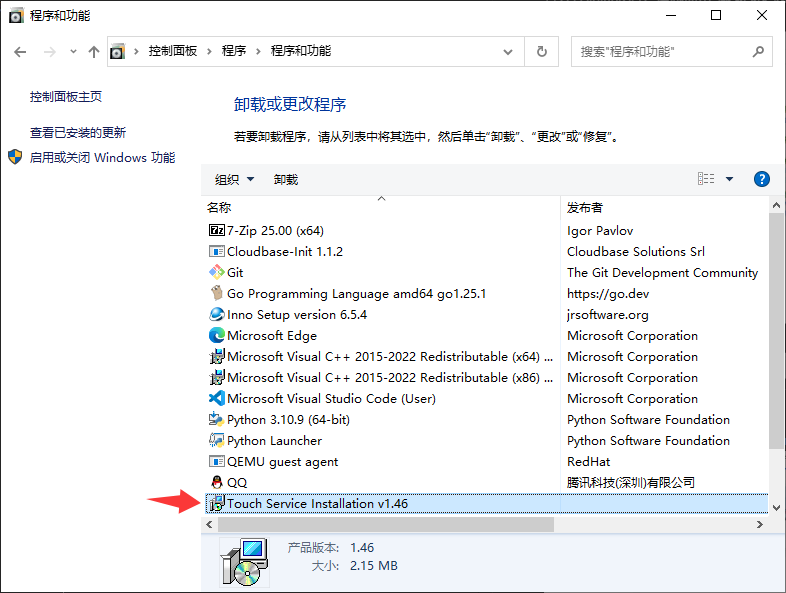Image resolution: width=786 pixels, height=593 pixels.
Task: Click the Python 3.10.9 icon
Action: click(x=216, y=420)
